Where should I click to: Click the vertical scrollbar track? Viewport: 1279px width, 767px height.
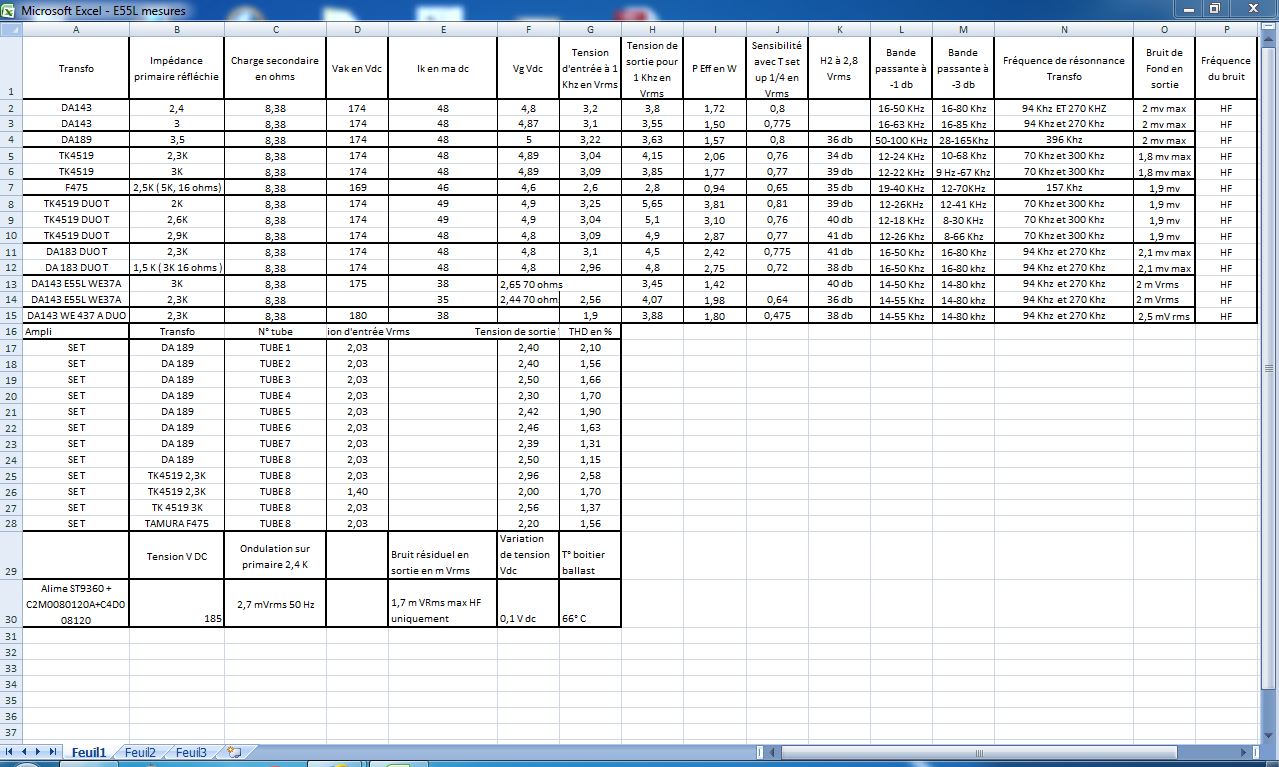[1270, 705]
